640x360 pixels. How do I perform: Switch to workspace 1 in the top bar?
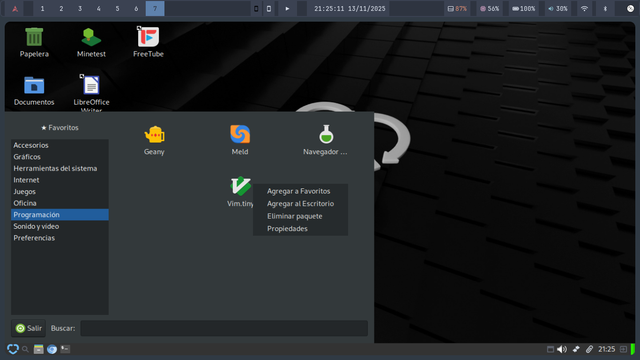(42, 9)
